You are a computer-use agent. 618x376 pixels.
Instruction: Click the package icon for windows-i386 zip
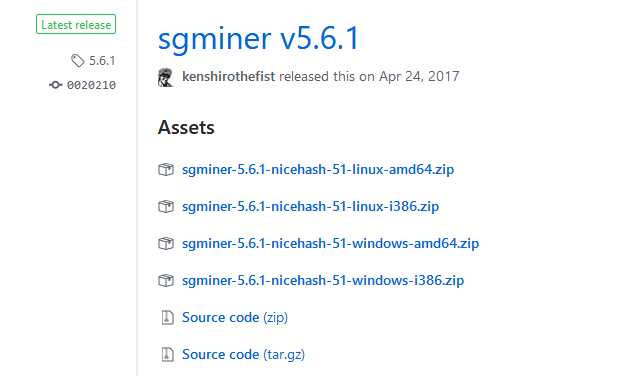tap(166, 281)
